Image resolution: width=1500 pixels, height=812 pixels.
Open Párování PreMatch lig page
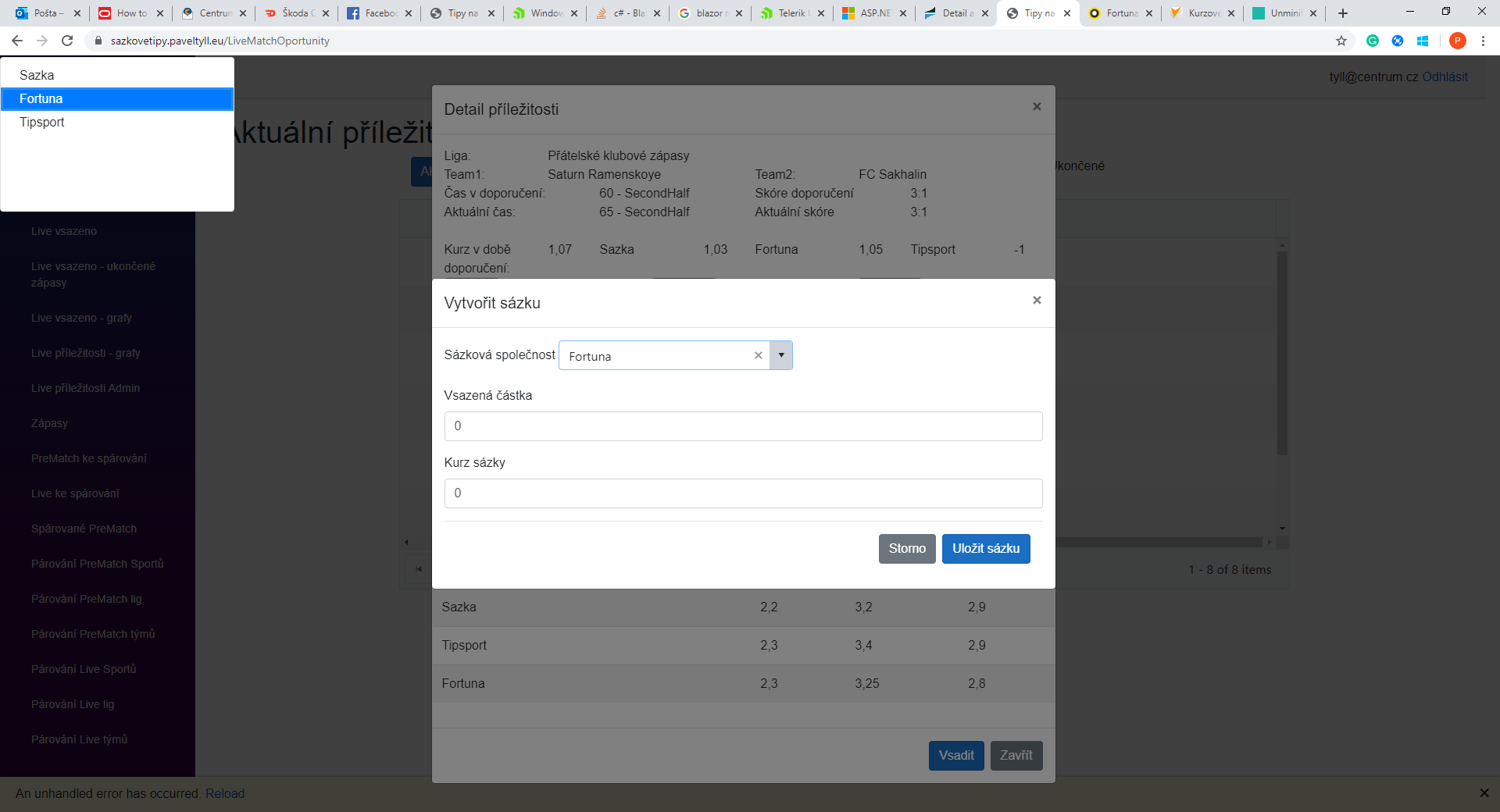point(87,599)
